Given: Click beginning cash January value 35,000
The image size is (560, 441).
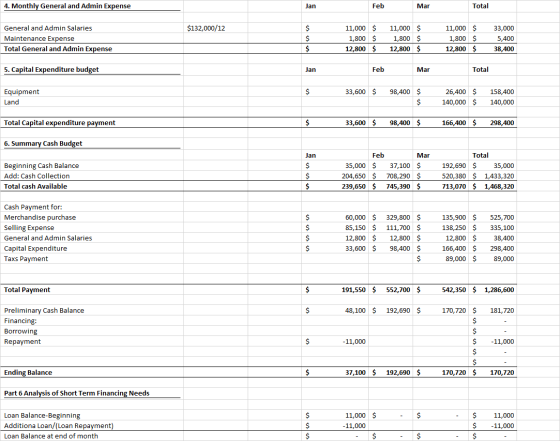Looking at the screenshot, I should pos(355,166).
